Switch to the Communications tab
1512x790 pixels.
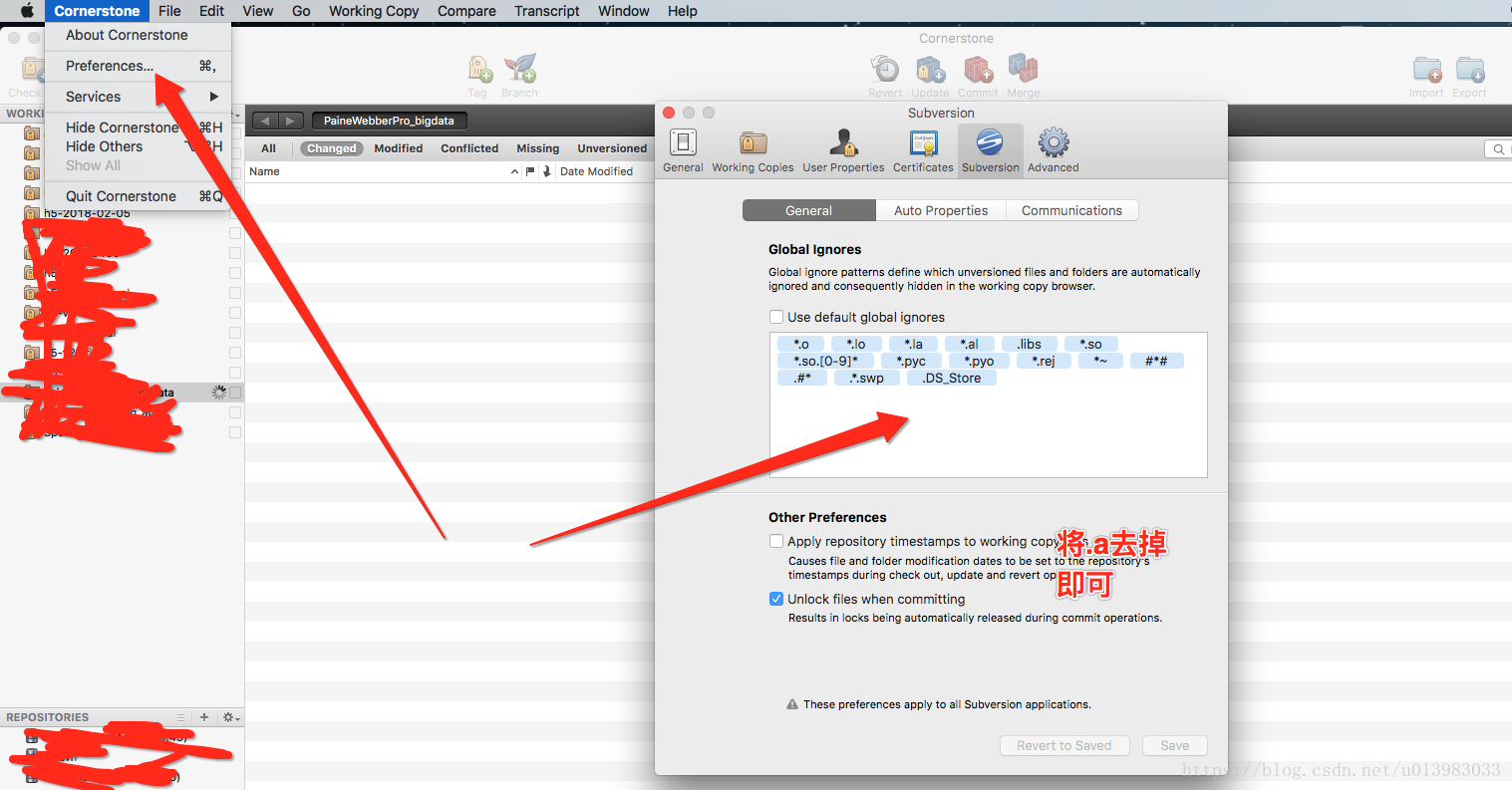pos(1071,210)
